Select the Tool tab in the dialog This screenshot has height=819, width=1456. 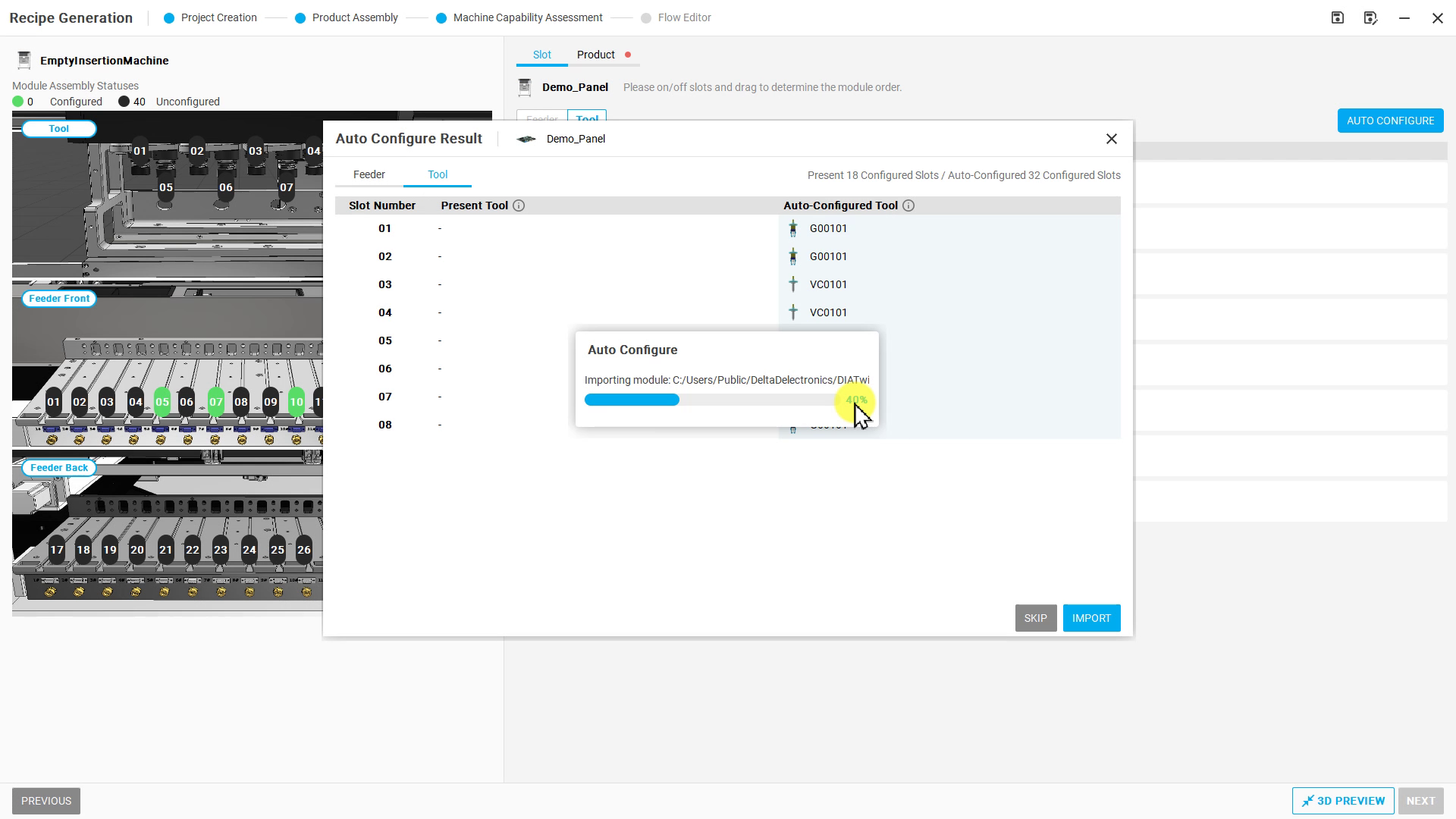tap(438, 174)
